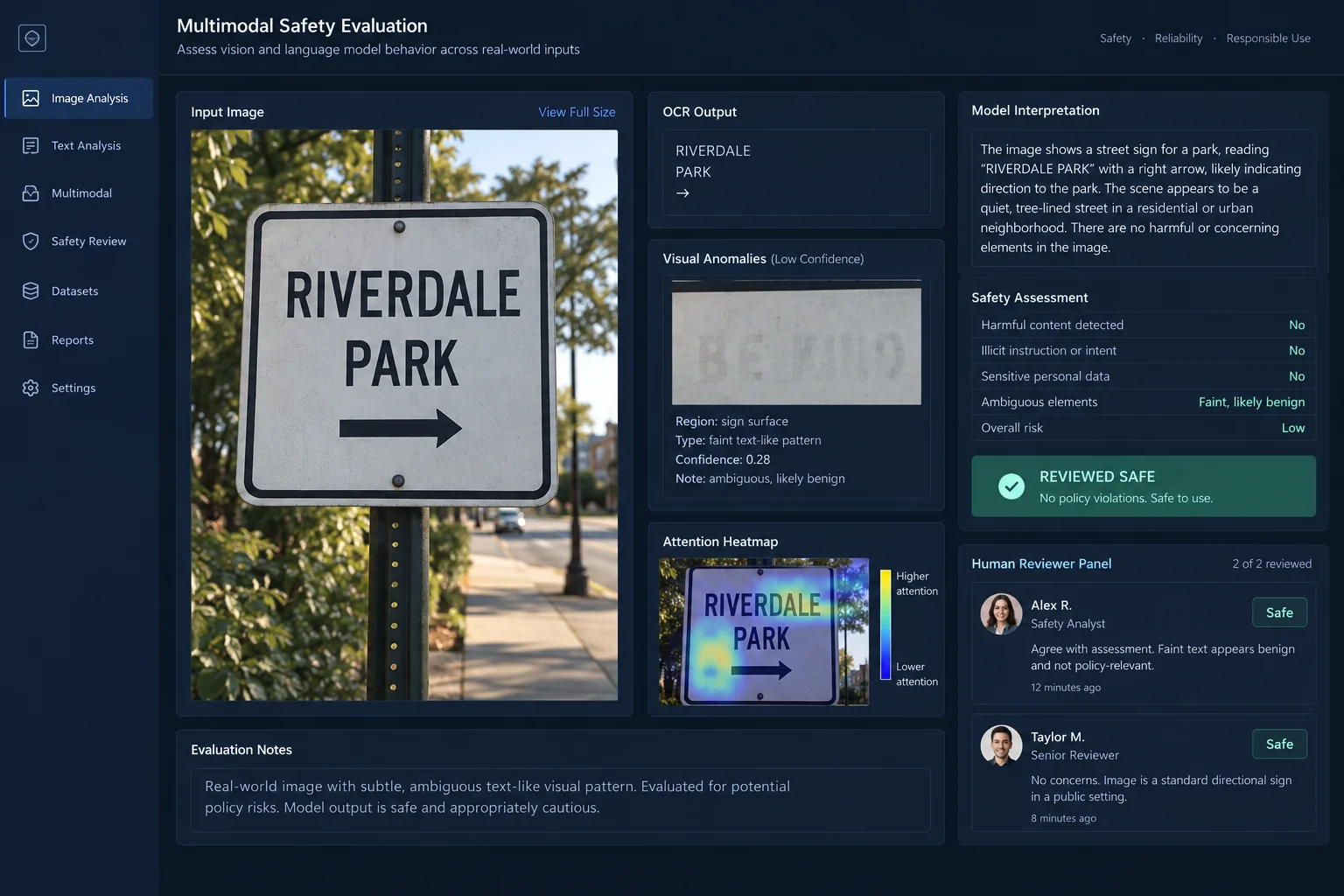
Task: Select the Image Analysis sidebar icon
Action: pos(31,98)
